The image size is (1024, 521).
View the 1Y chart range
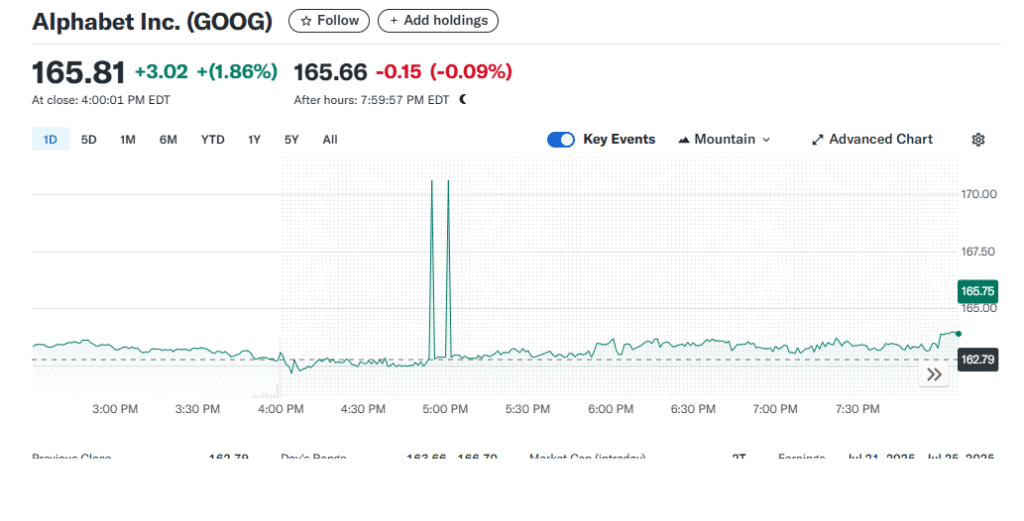pos(254,140)
